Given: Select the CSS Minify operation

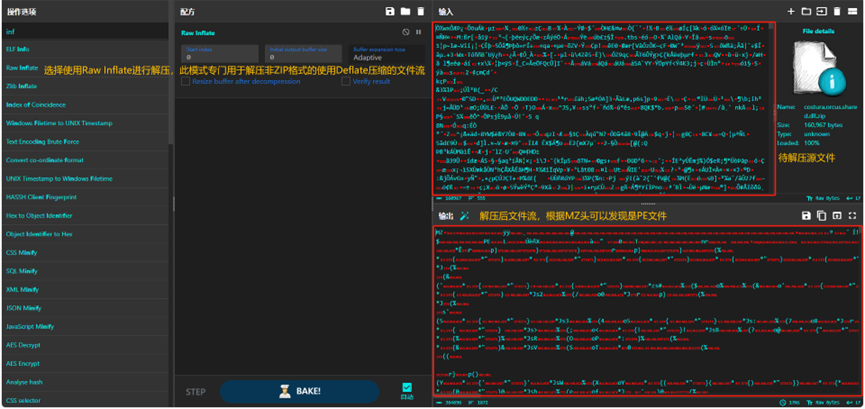Looking at the screenshot, I should coord(85,253).
